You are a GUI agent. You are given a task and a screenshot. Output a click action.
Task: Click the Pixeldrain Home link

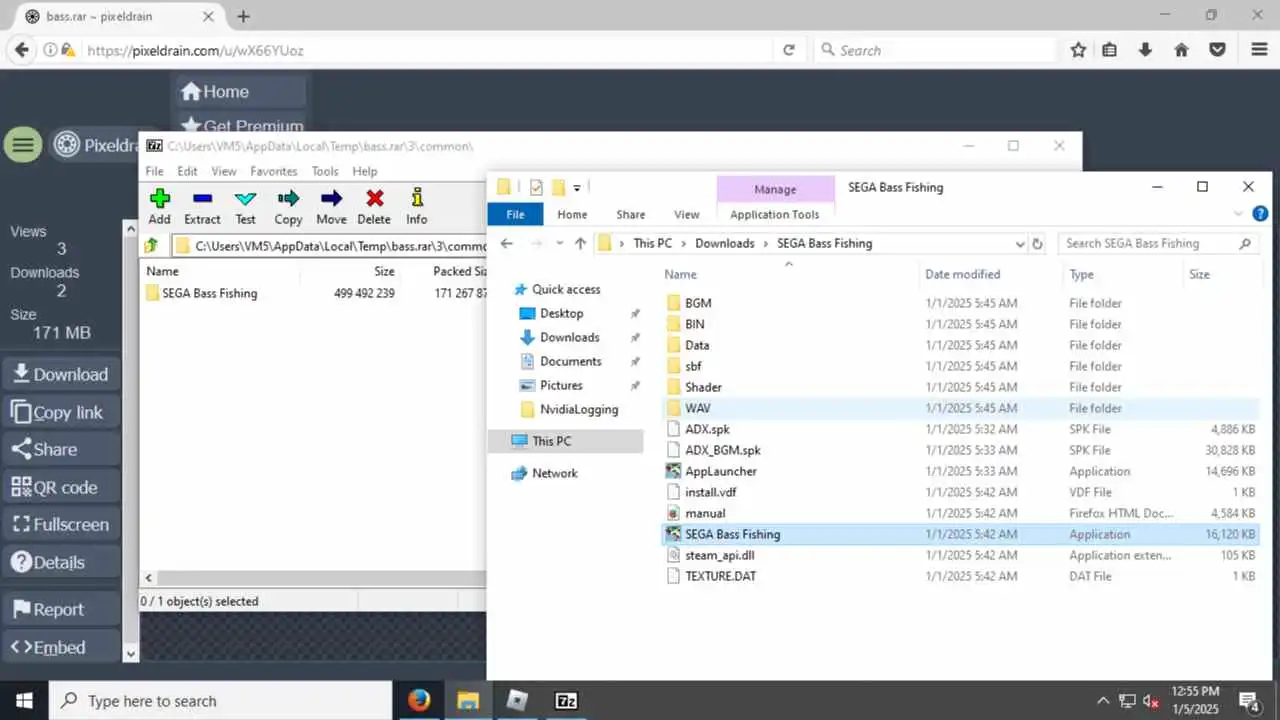click(241, 91)
